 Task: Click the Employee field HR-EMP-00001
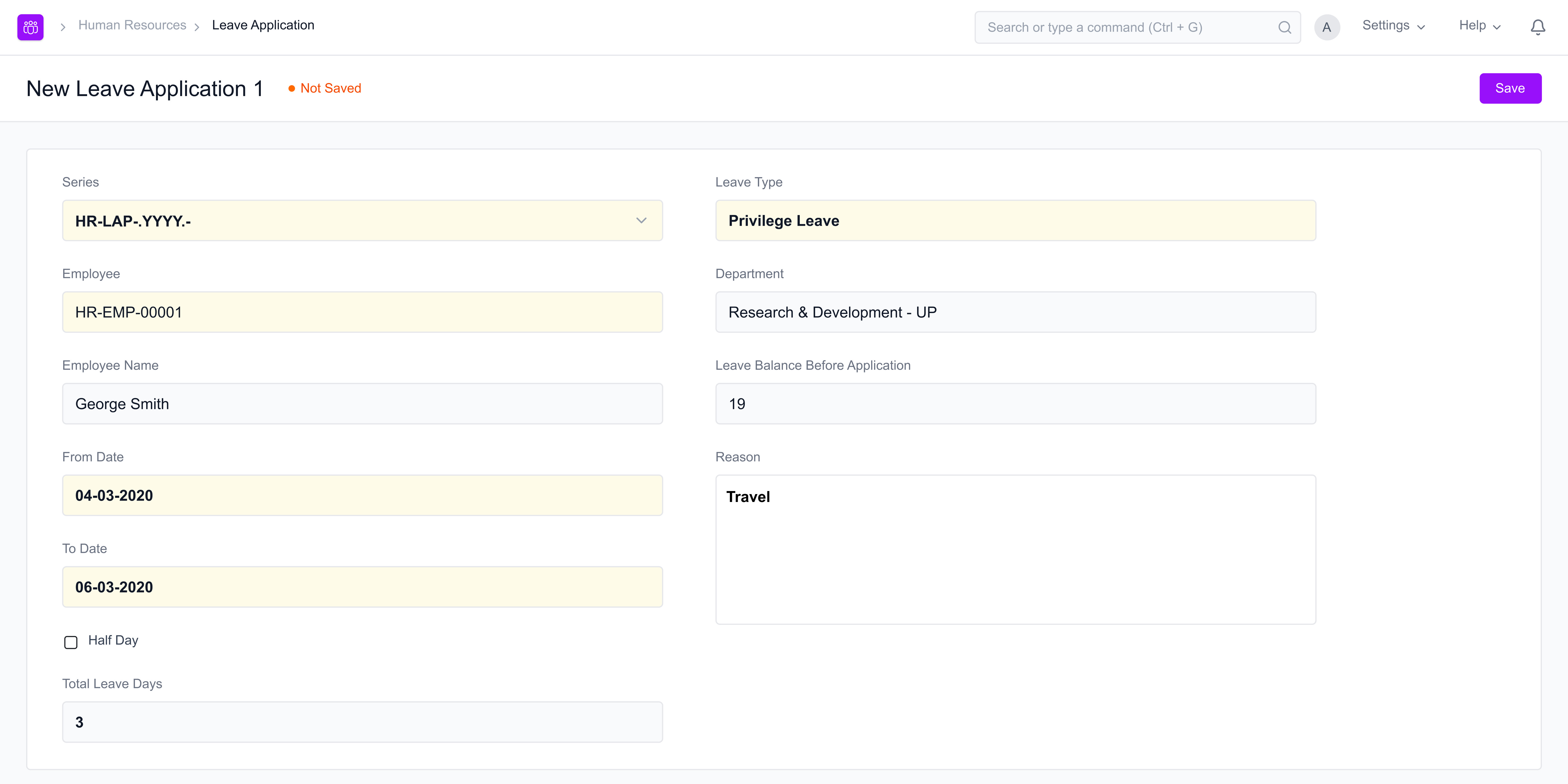(362, 312)
